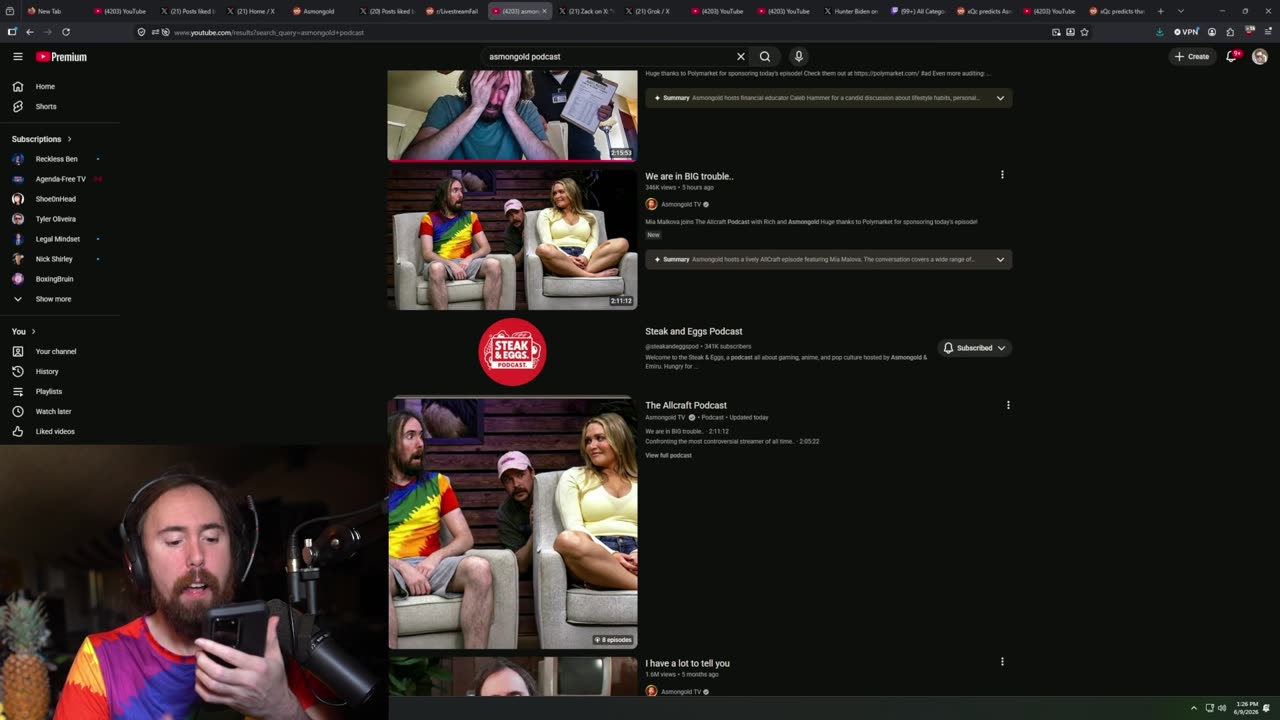This screenshot has height=720, width=1280.
Task: Switch to the r/LivestreamFail tab
Action: [x=454, y=11]
